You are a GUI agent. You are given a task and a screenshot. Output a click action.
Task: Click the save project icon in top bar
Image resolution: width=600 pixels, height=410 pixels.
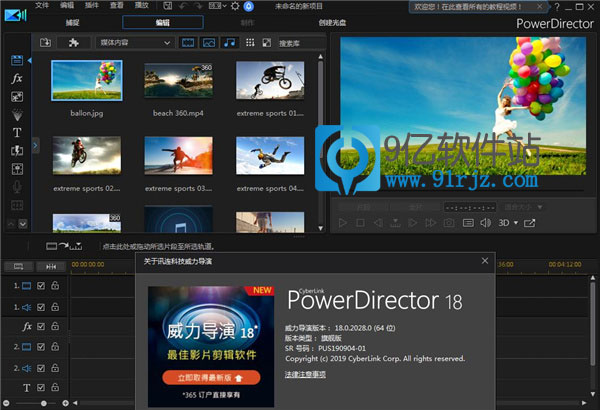click(x=168, y=6)
